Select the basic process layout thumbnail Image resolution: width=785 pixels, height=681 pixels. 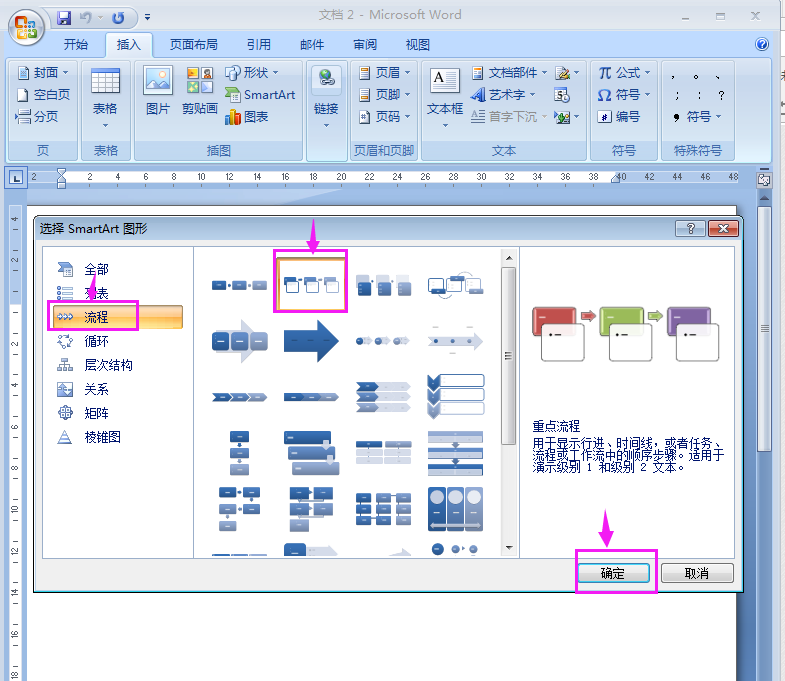[239, 285]
